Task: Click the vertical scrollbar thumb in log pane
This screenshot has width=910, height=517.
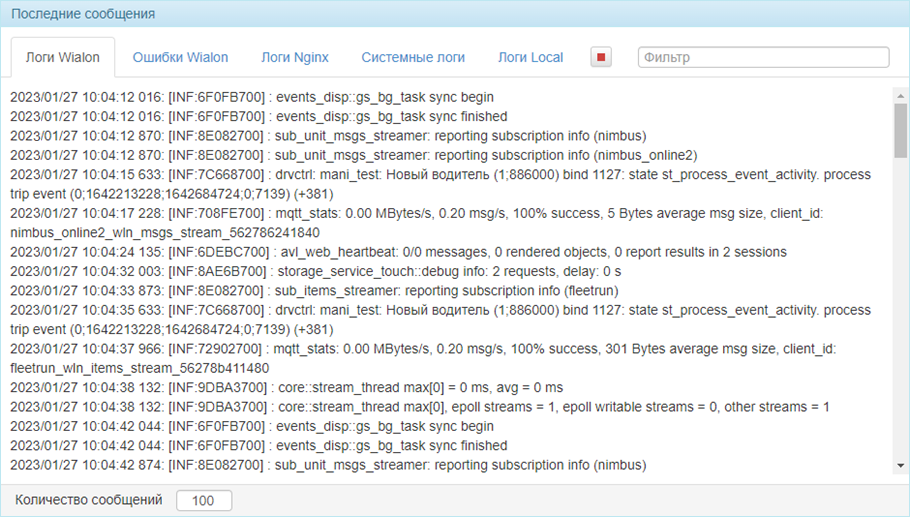Action: pos(900,131)
